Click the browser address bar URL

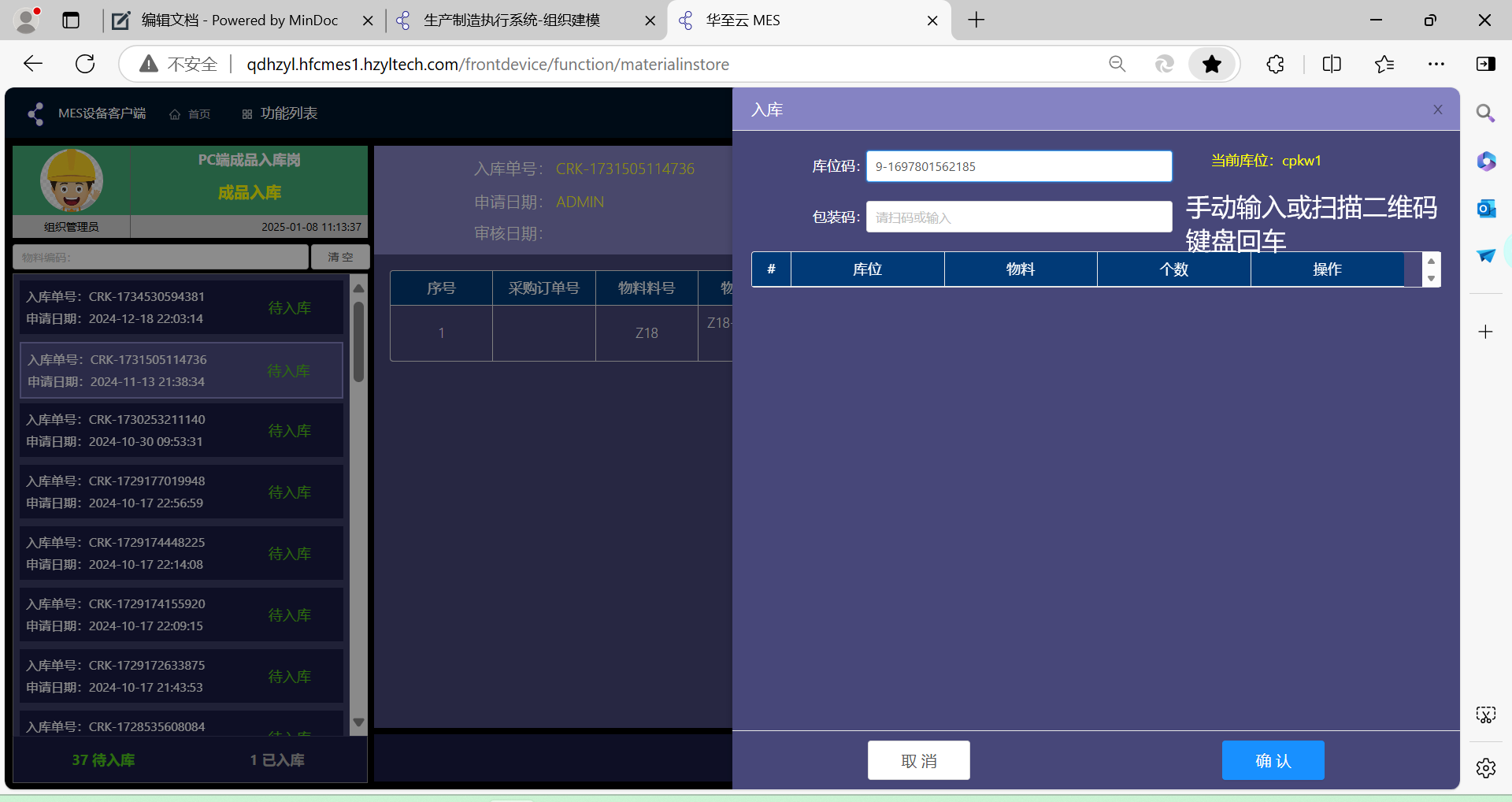(487, 65)
